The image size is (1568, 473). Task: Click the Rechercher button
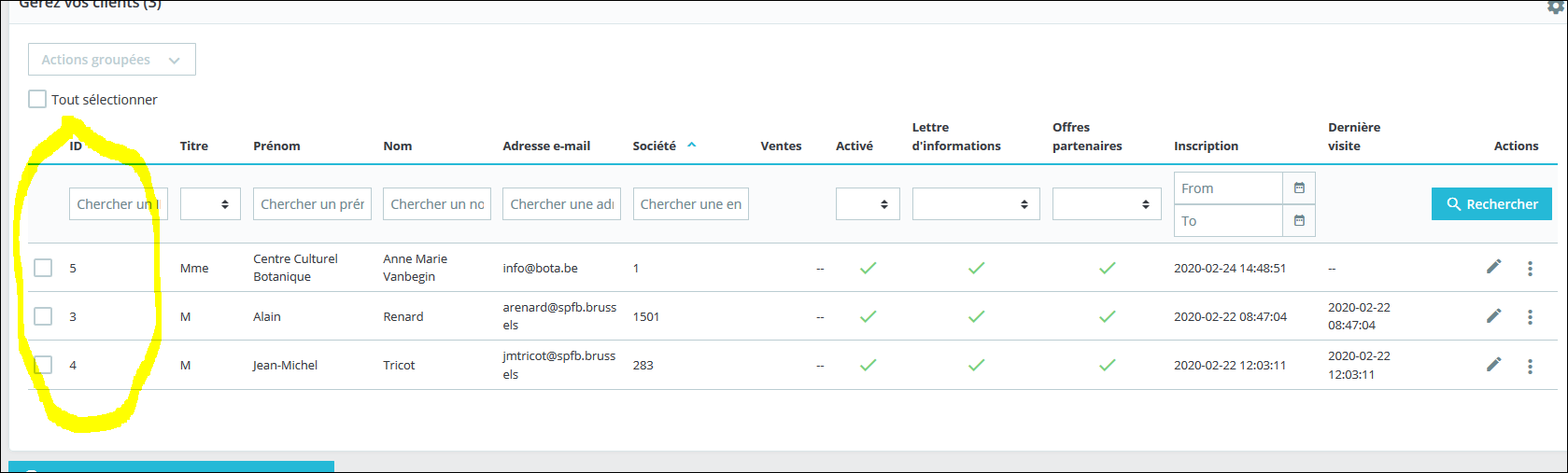(x=1491, y=203)
